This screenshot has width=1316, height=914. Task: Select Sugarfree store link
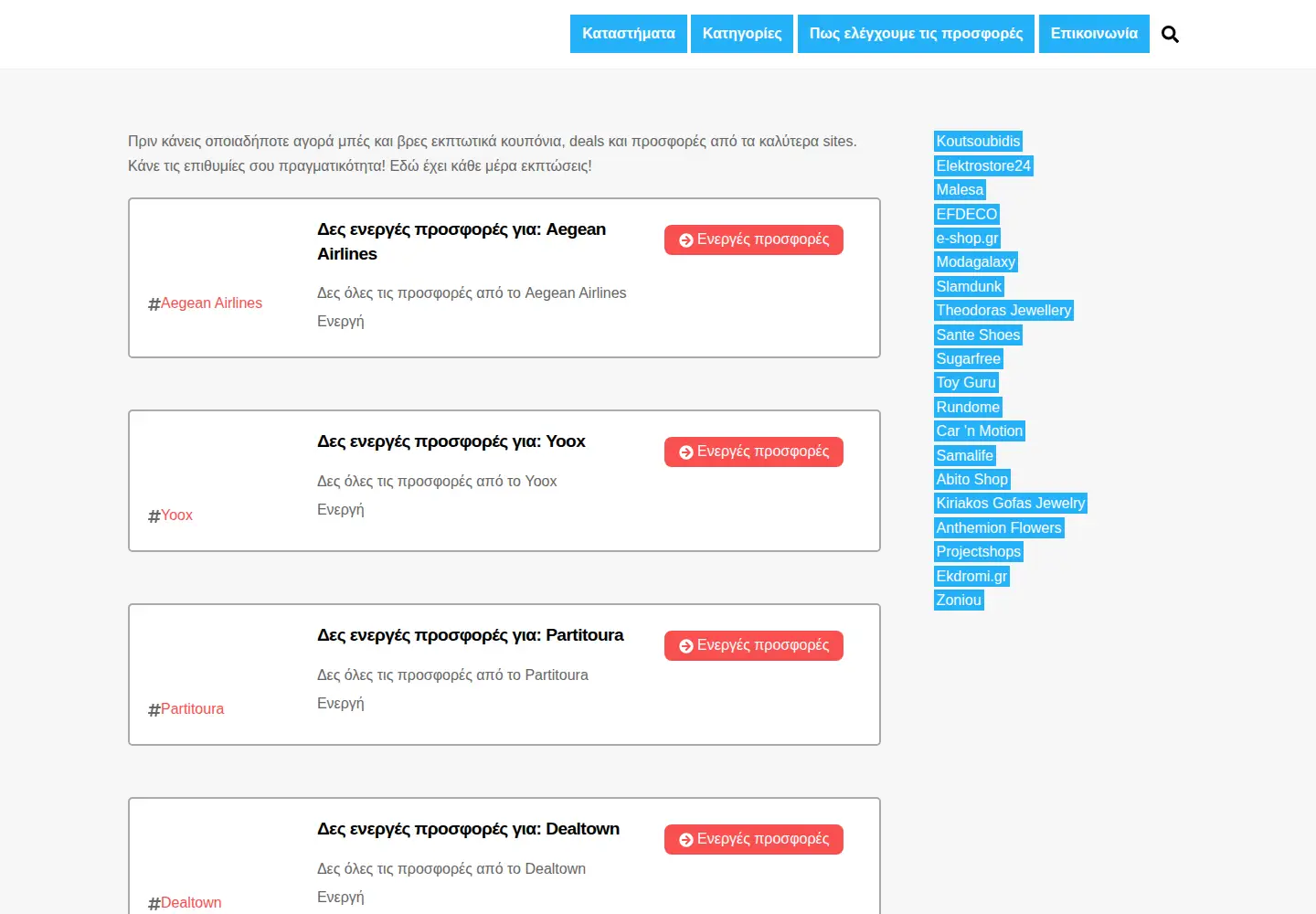pyautogui.click(x=969, y=358)
